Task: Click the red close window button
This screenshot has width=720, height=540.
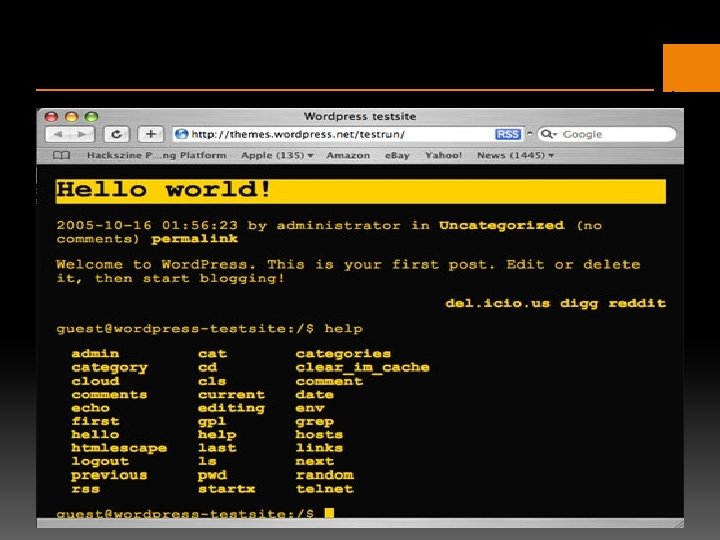Action: tap(51, 117)
